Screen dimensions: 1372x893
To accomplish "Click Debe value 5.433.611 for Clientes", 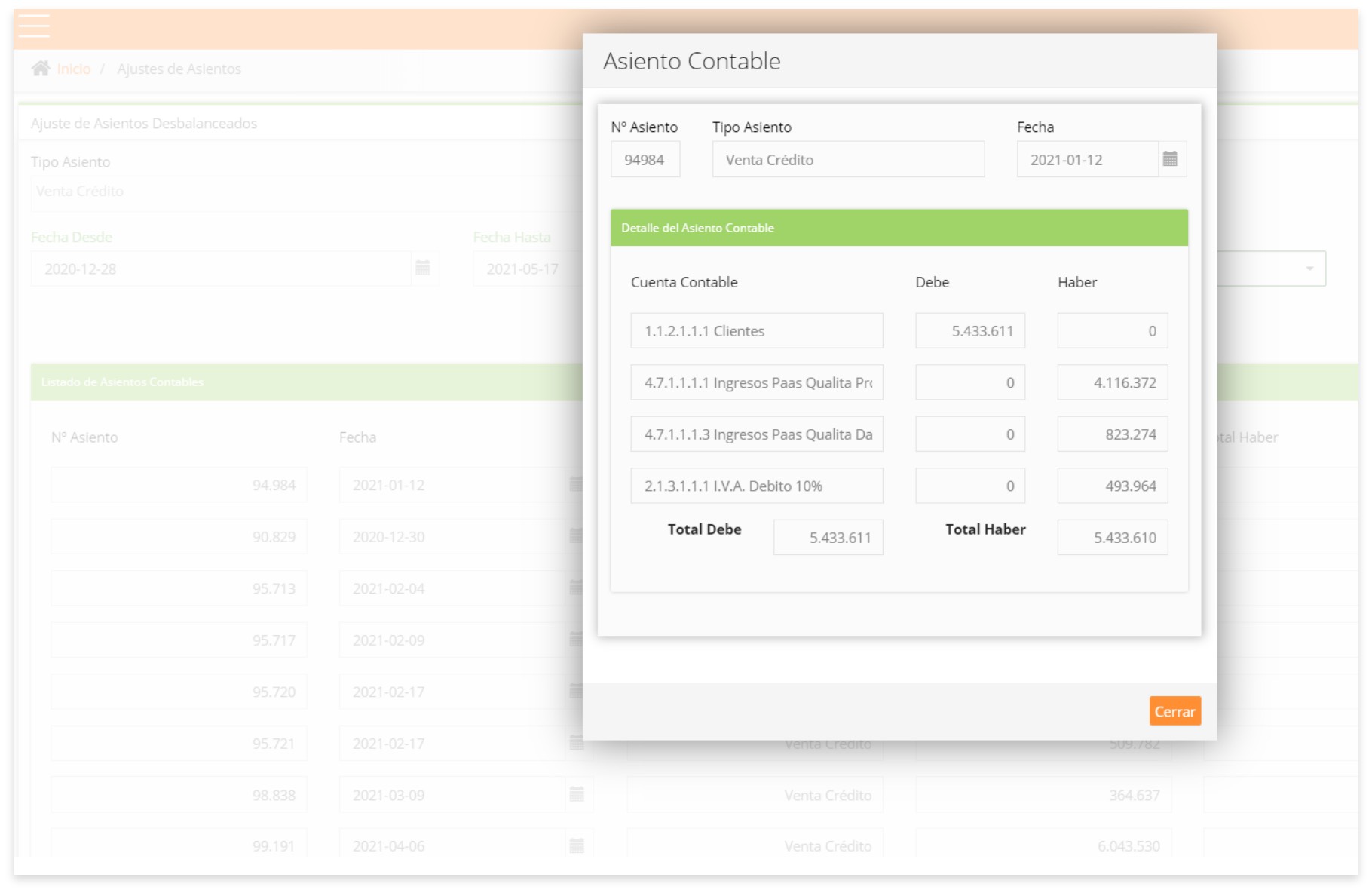I will (x=970, y=330).
